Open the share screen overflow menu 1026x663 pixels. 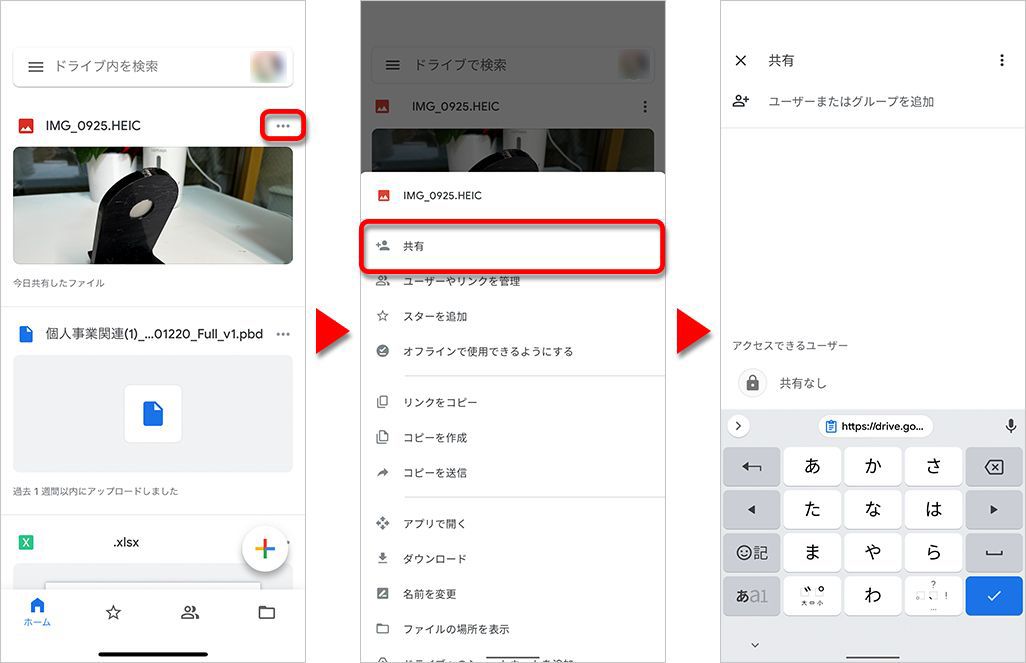pos(1002,60)
